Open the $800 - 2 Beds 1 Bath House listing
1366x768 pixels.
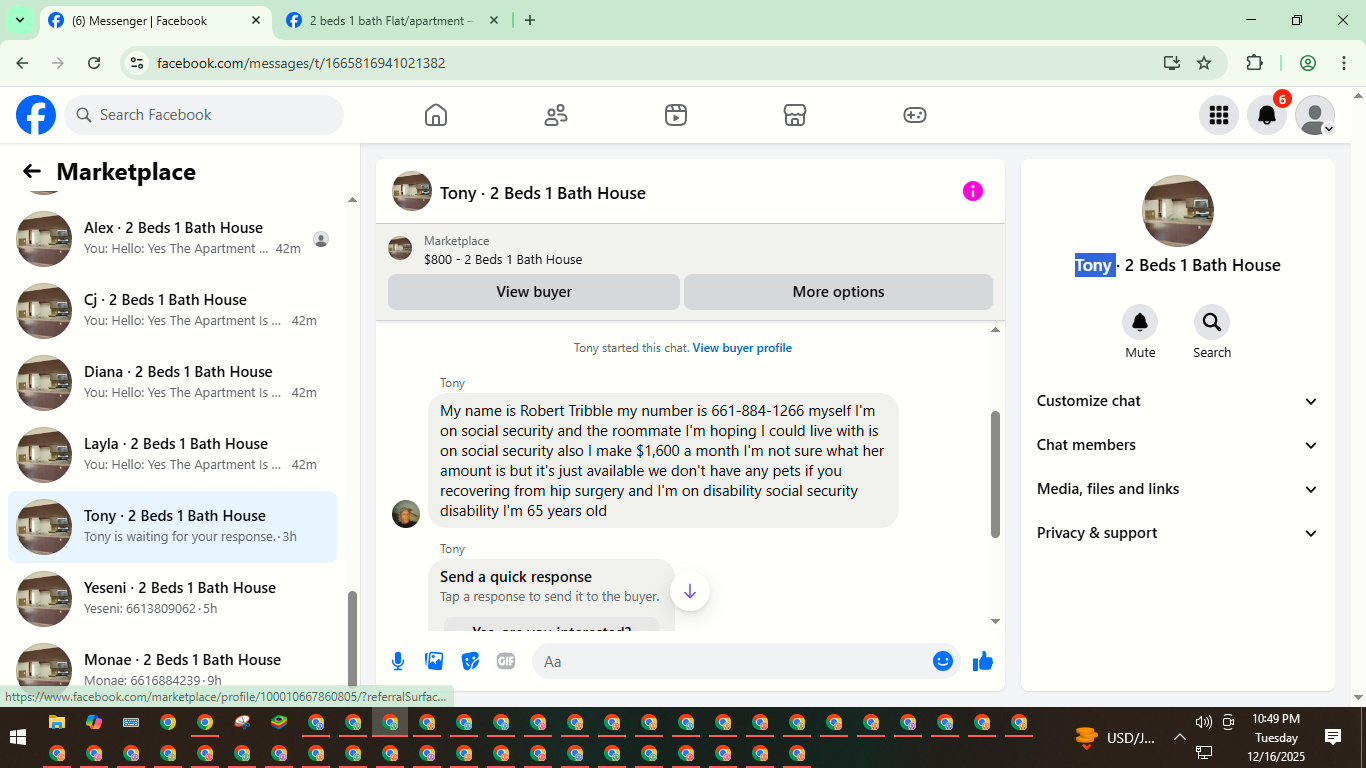(503, 260)
